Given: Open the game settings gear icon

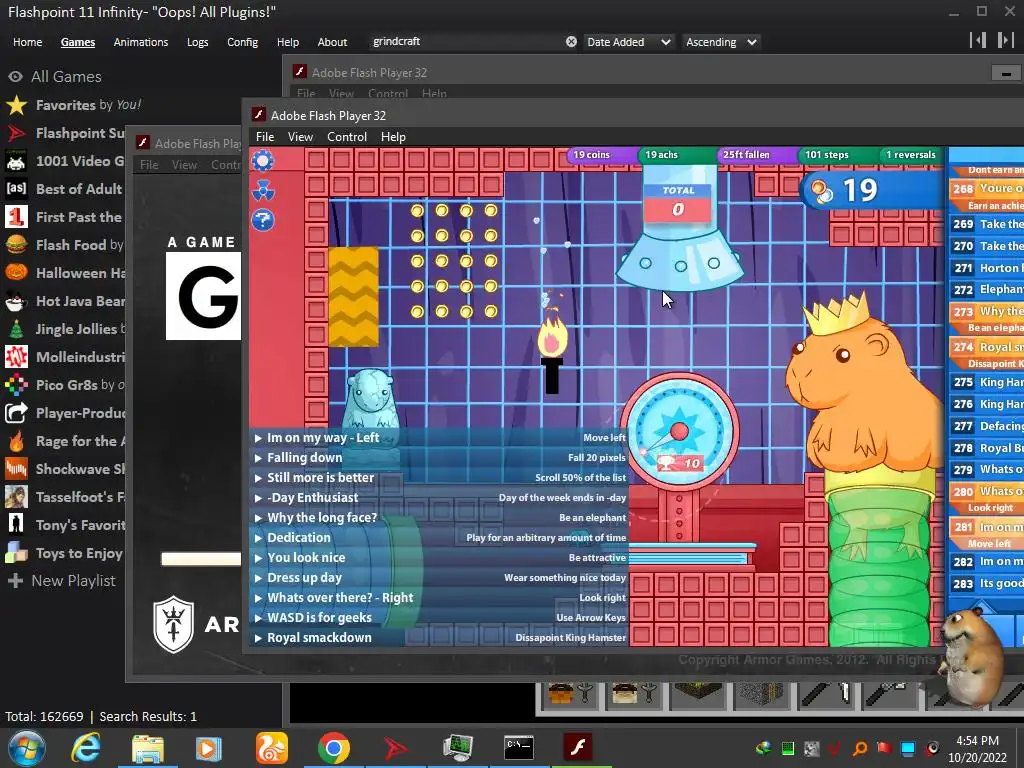Looking at the screenshot, I should point(263,161).
